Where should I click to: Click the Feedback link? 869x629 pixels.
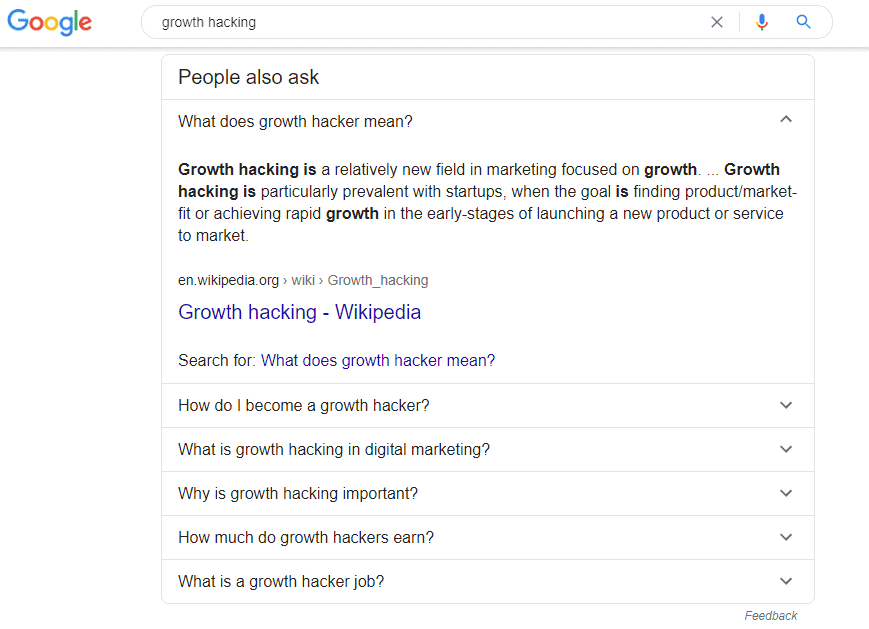pyautogui.click(x=770, y=616)
